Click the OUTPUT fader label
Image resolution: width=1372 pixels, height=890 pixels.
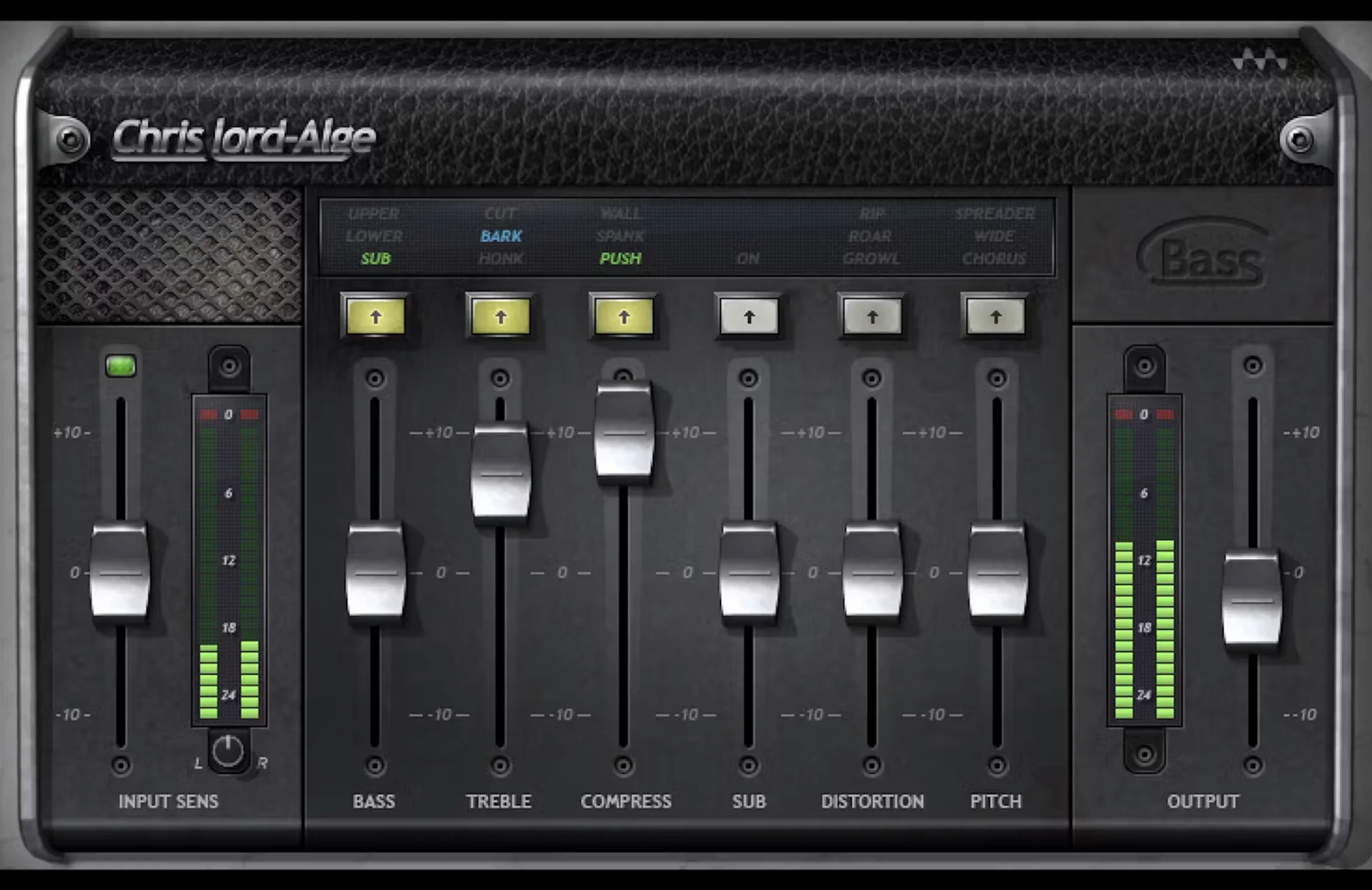coord(1203,802)
